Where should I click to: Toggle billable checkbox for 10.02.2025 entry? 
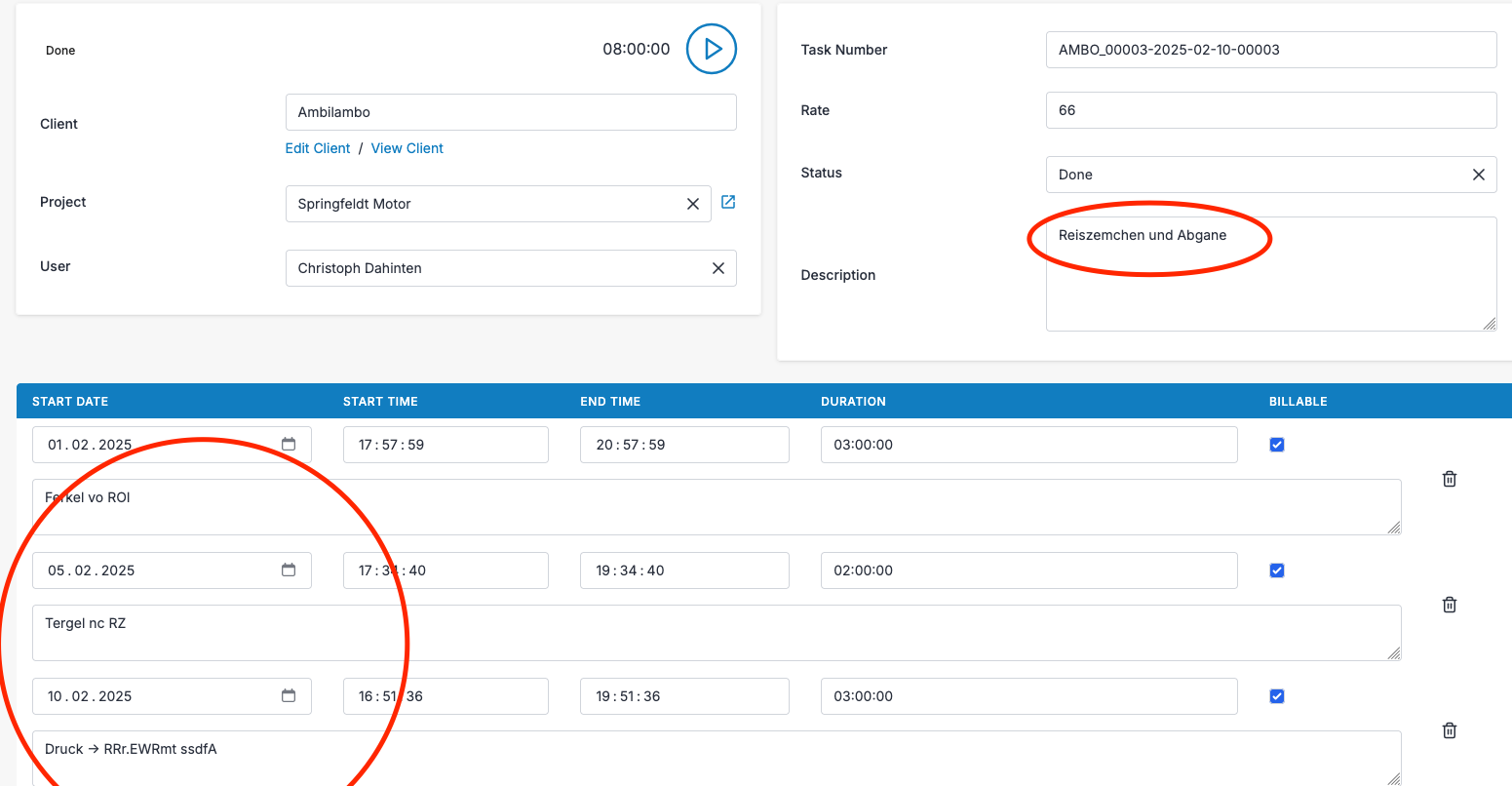pos(1277,696)
